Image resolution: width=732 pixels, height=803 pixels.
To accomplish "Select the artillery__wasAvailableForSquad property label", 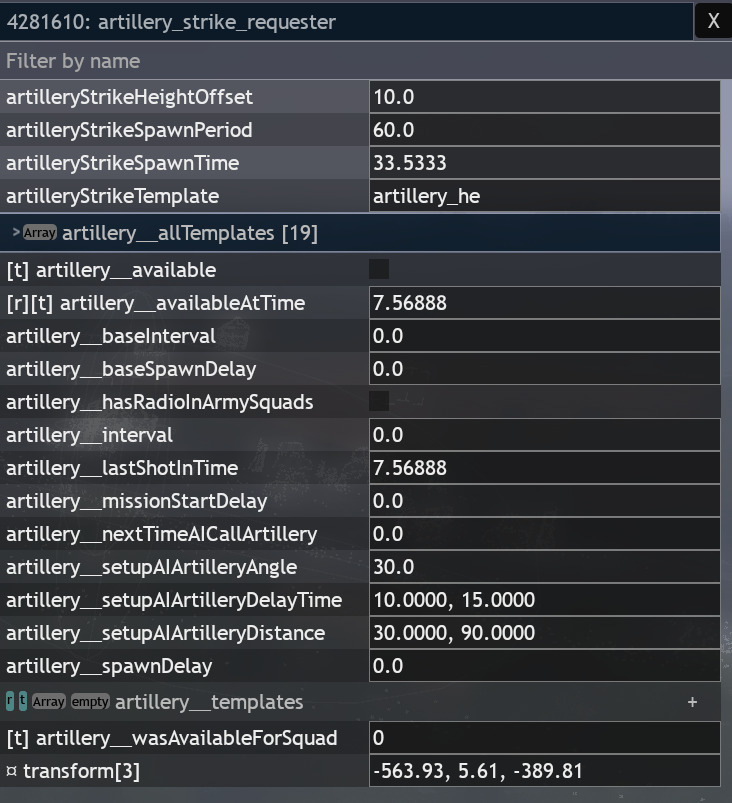I will tap(171, 738).
